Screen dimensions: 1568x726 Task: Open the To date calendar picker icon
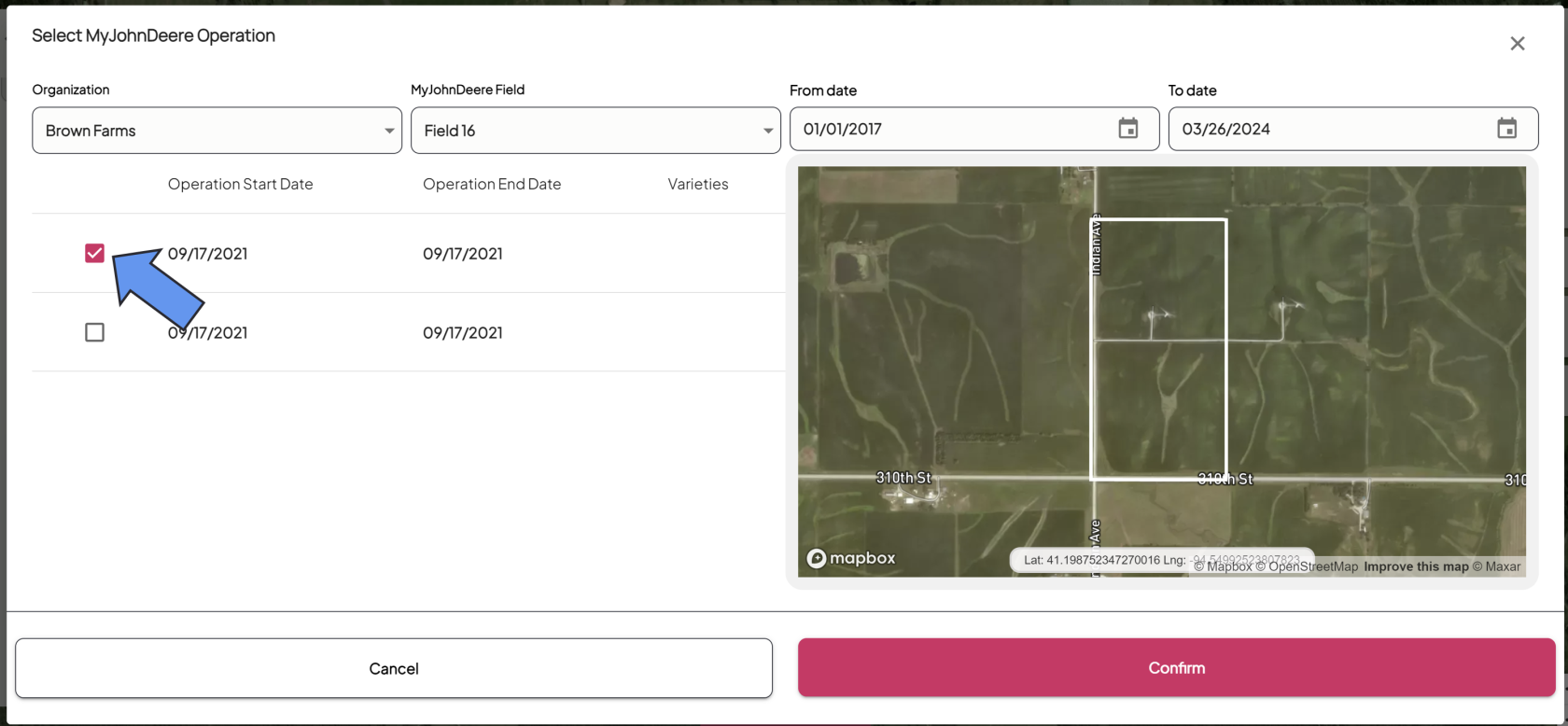[x=1506, y=129]
